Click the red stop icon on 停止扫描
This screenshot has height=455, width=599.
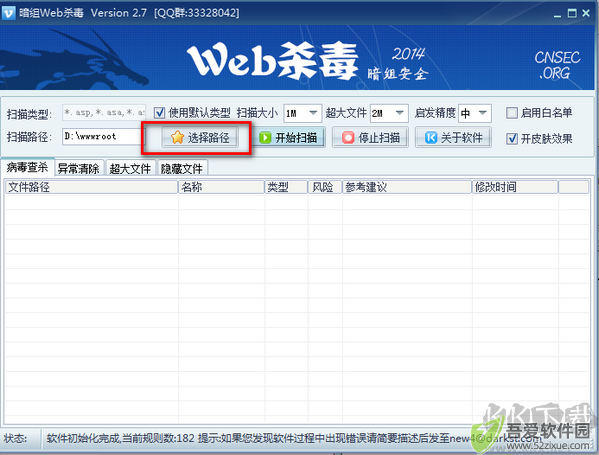point(348,138)
